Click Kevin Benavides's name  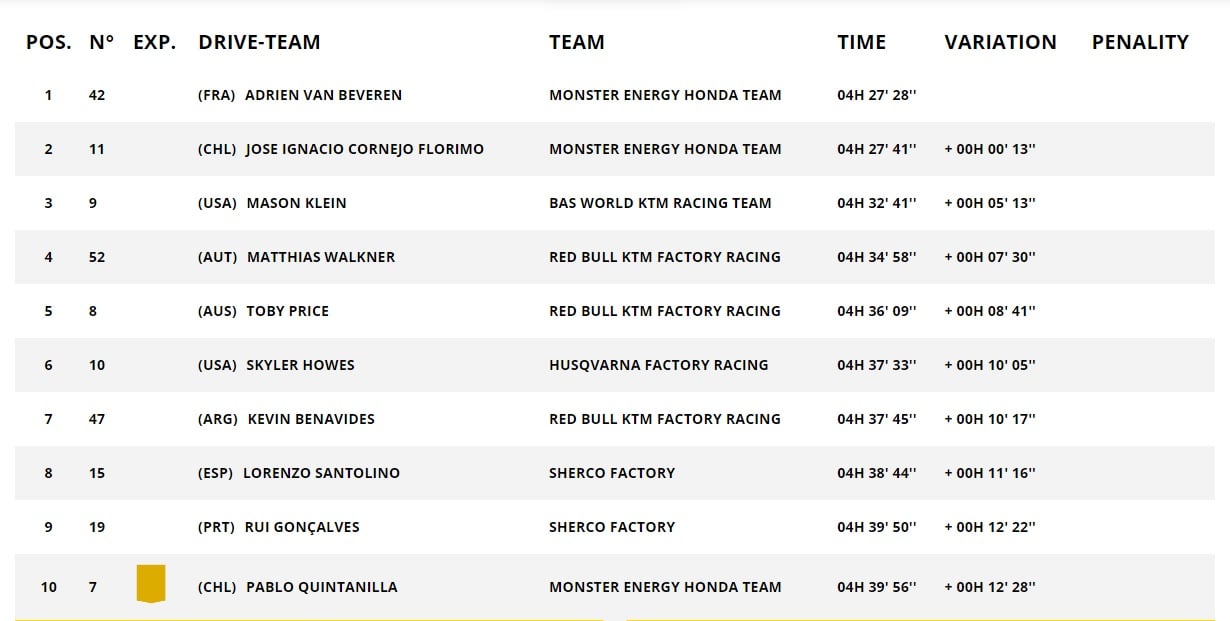tap(310, 419)
